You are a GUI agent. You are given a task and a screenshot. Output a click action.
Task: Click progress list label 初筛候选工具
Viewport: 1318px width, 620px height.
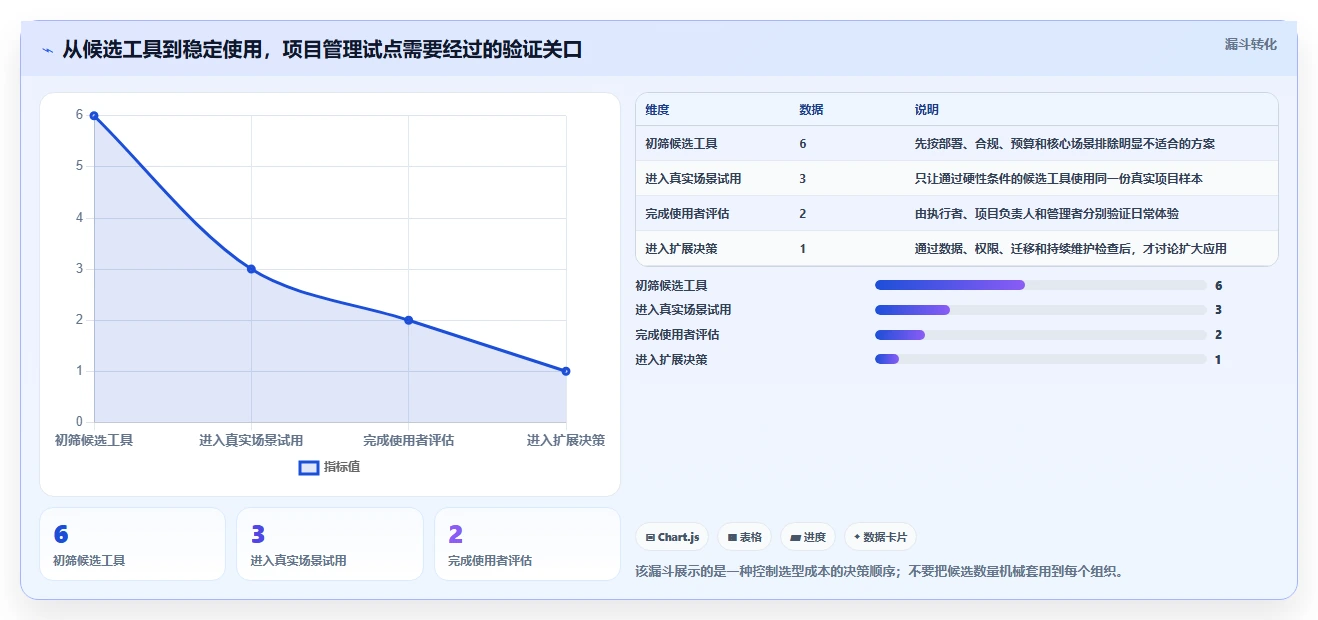(671, 286)
